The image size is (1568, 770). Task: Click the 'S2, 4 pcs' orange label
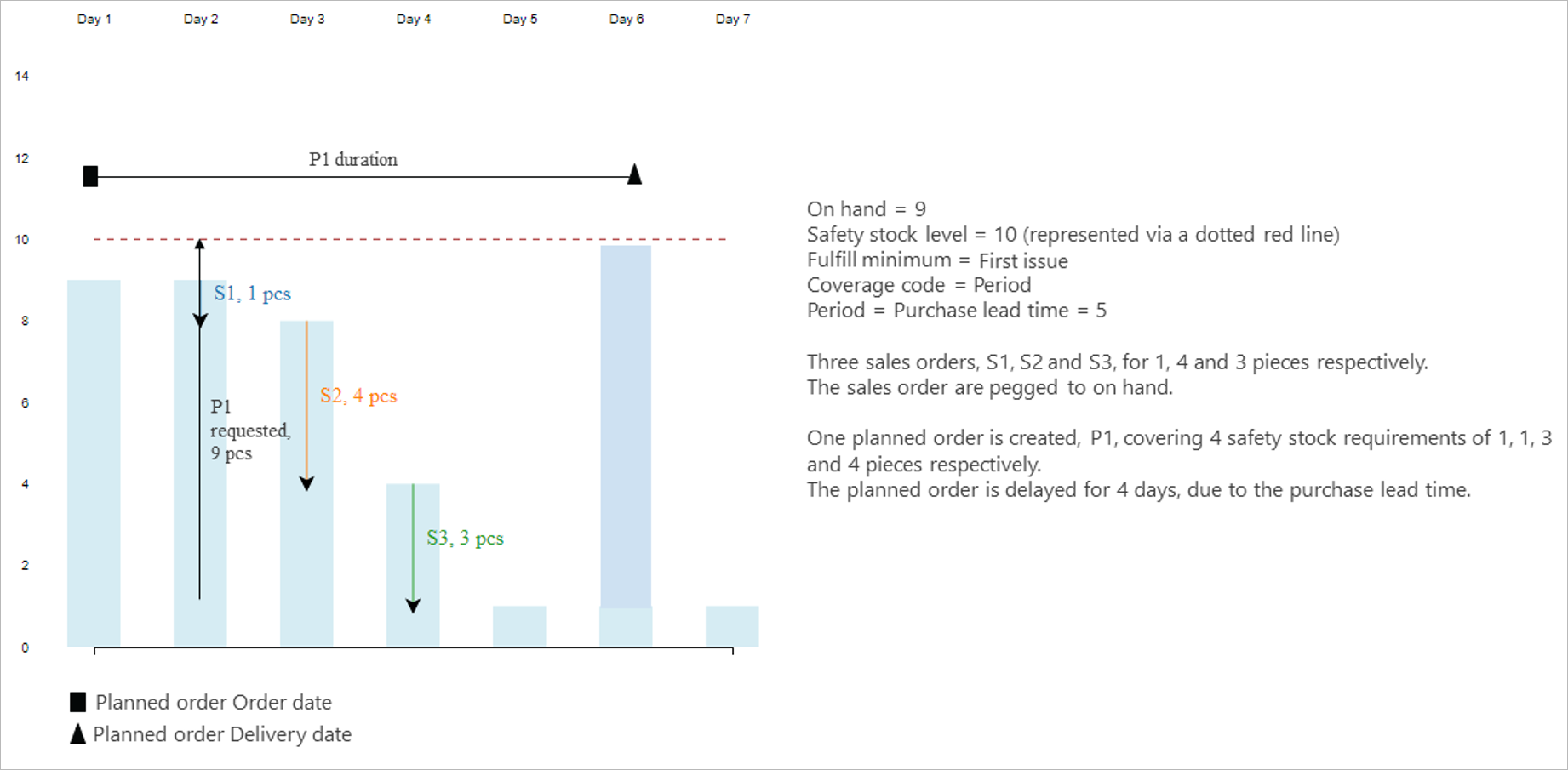pos(358,396)
